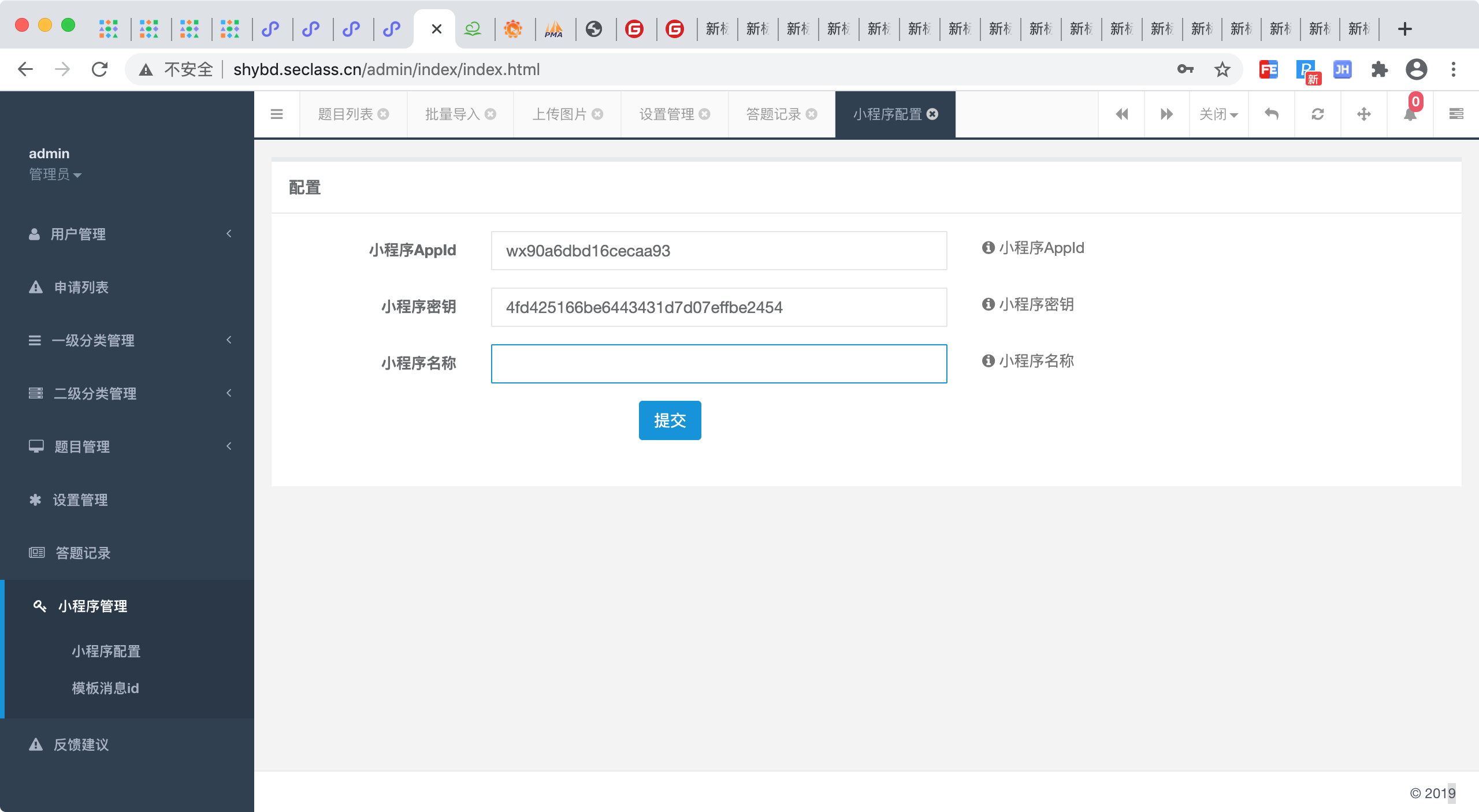1479x812 pixels.
Task: Click the undo back arrow icon
Action: 1271,114
